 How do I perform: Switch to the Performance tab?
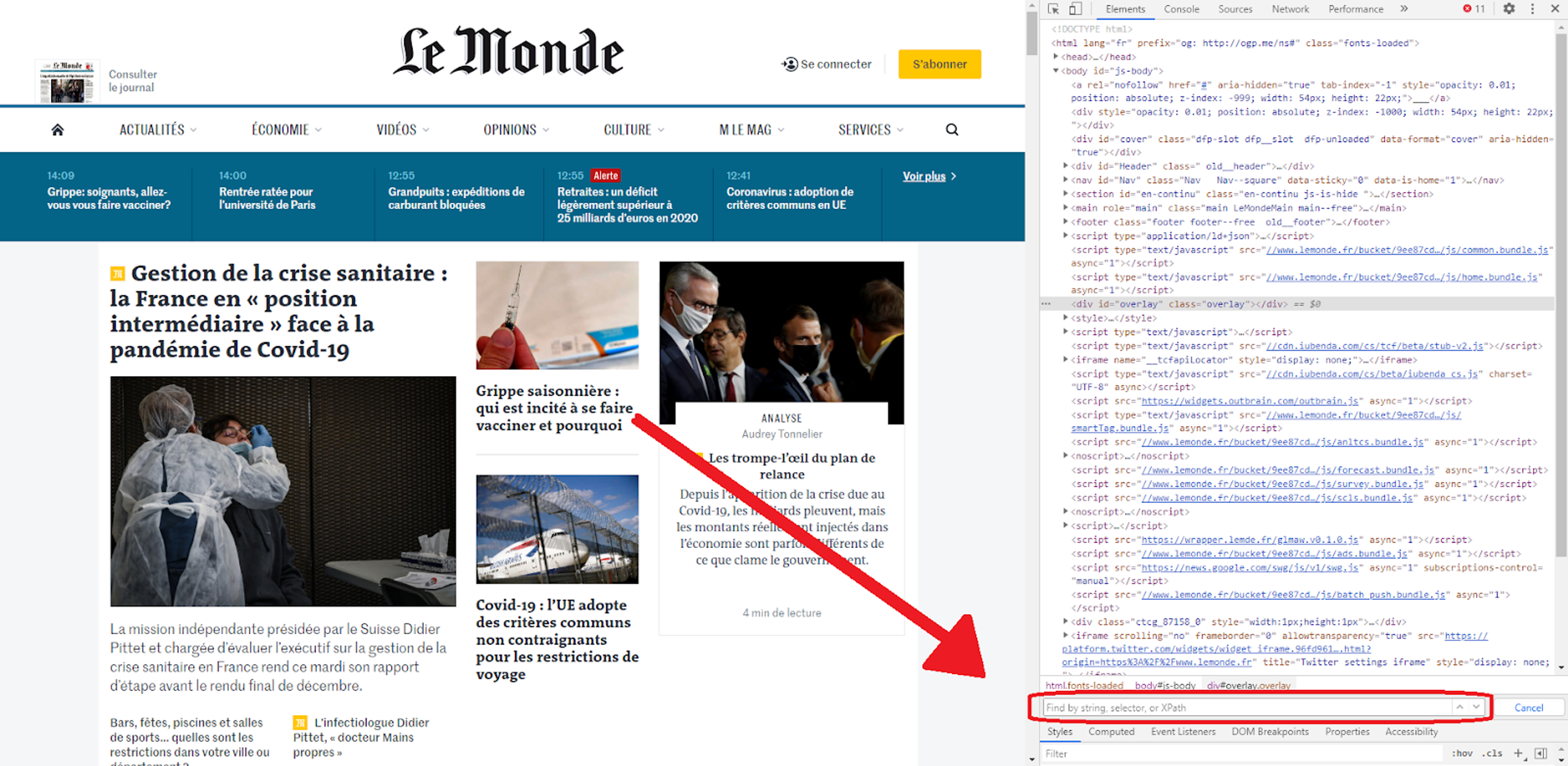(1356, 9)
